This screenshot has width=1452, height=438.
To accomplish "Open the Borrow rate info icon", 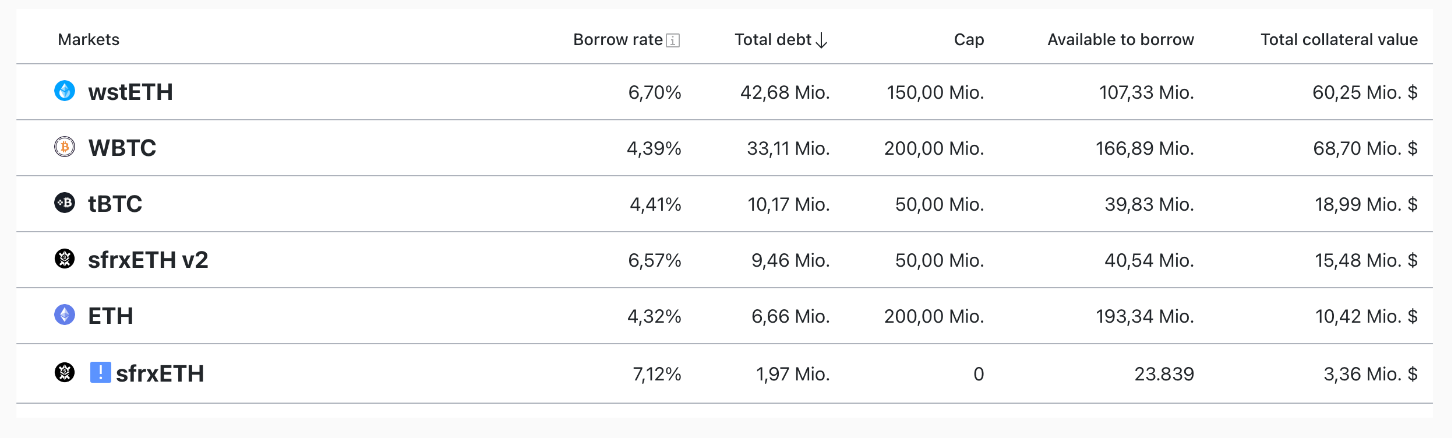I will [x=673, y=40].
